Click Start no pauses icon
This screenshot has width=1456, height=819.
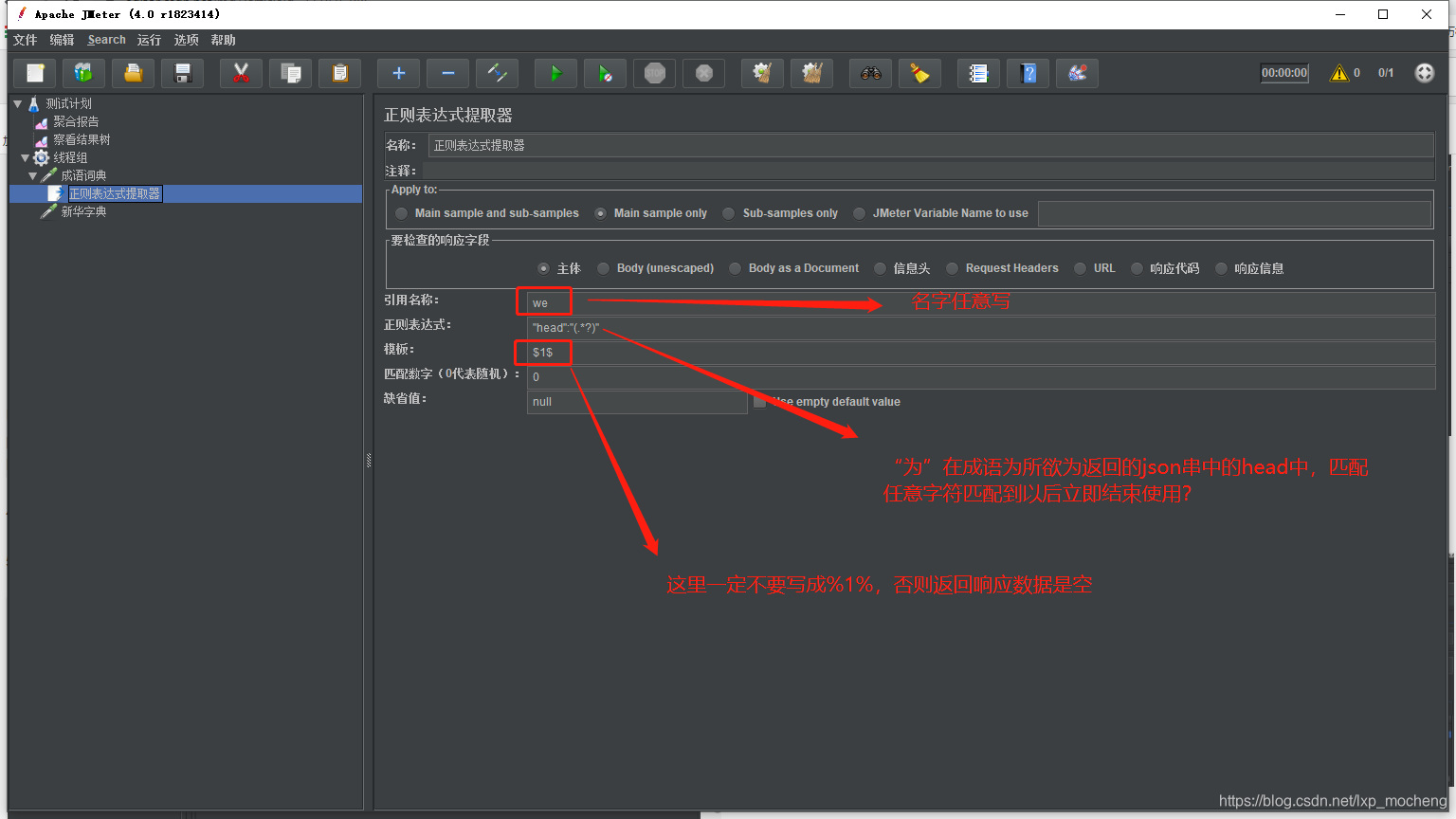[606, 73]
